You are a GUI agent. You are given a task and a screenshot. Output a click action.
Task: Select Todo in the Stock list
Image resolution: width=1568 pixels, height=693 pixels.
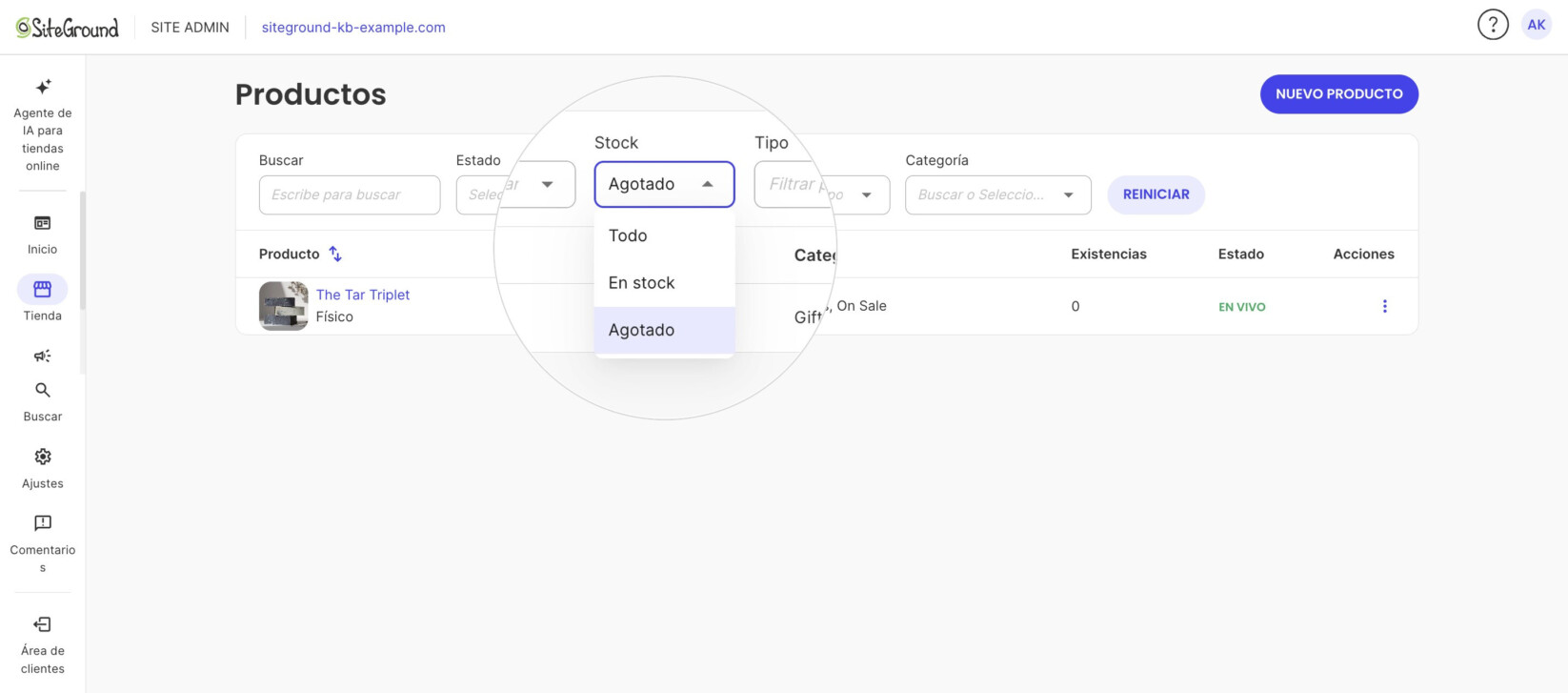tap(664, 235)
